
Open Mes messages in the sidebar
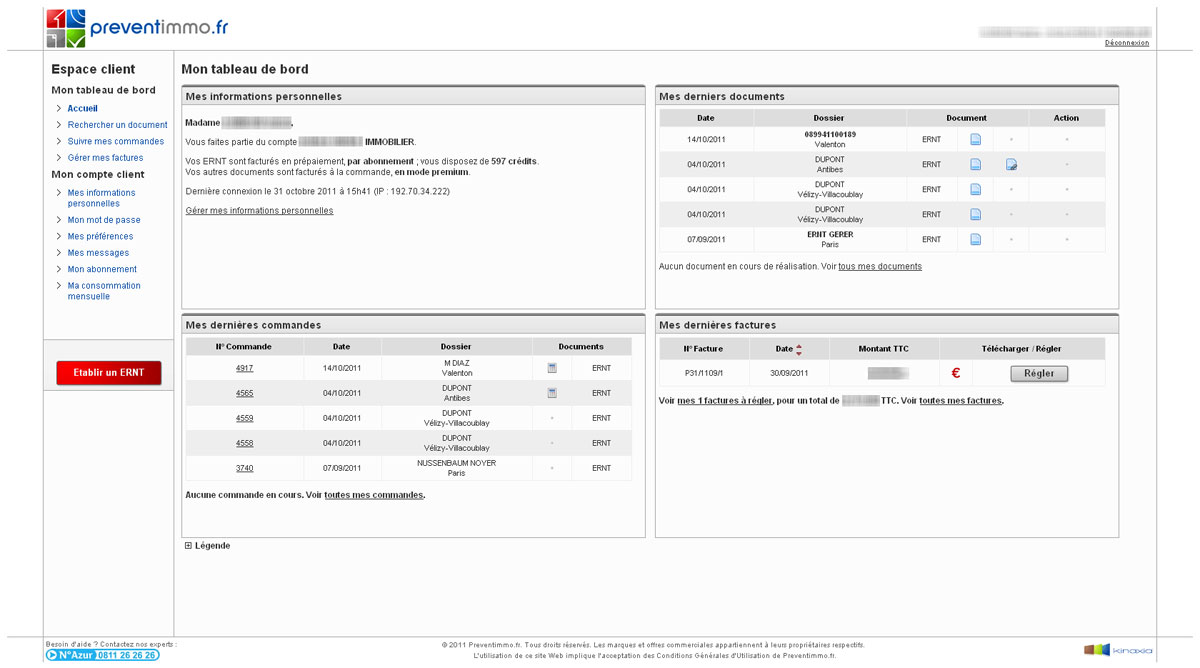[x=98, y=253]
